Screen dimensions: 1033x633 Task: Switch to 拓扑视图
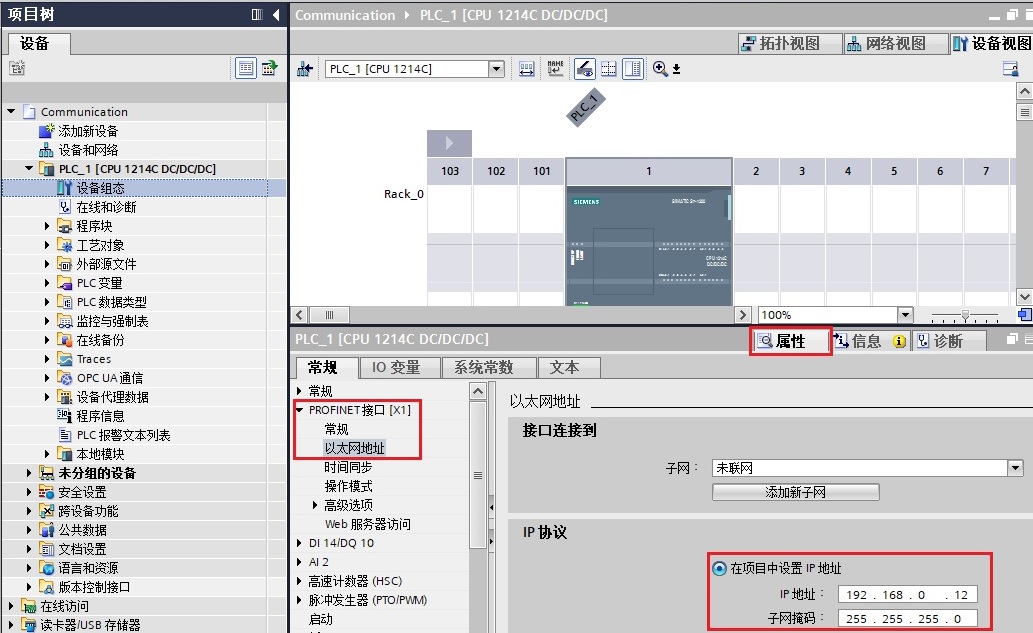[x=790, y=43]
